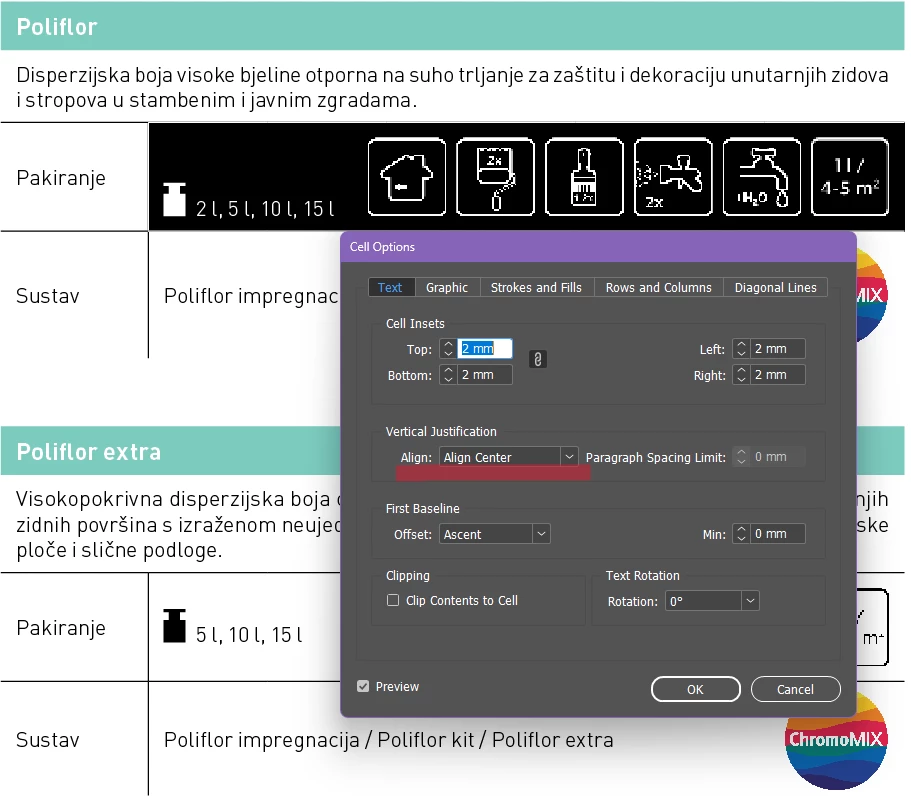Click the Bottom inset value field
Screen dimensions: 911x808
[x=485, y=375]
